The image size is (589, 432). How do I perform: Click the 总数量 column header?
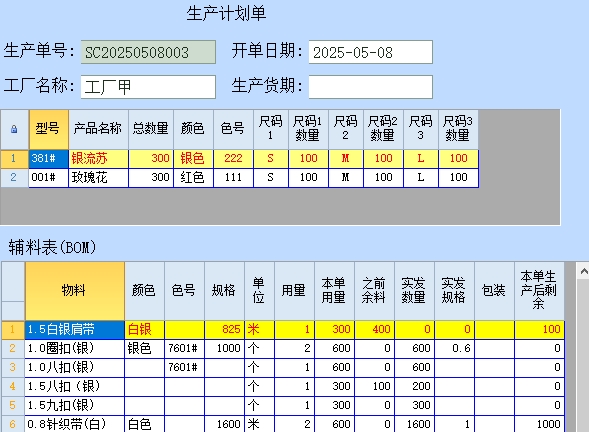point(151,130)
